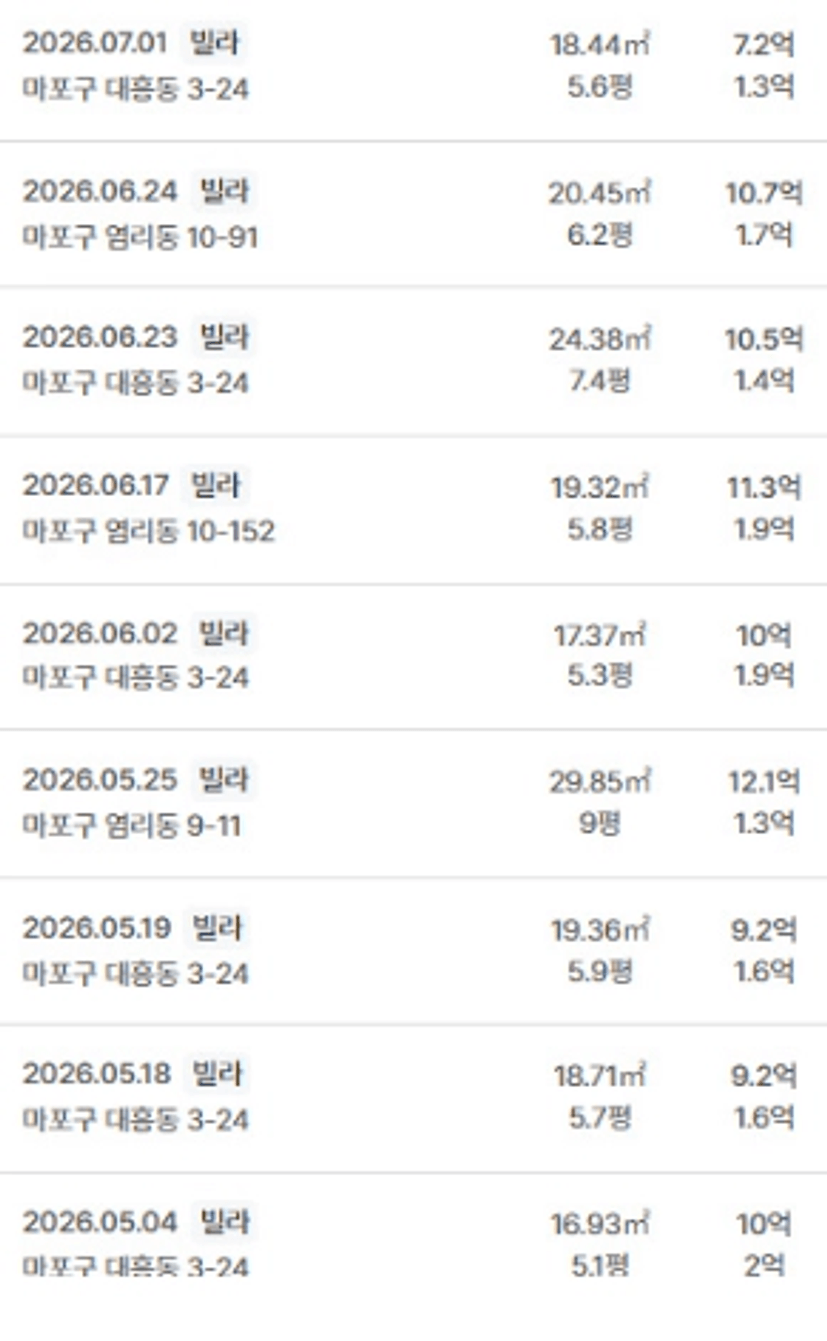The width and height of the screenshot is (827, 1341).
Task: Open the 2026.06.02 transaction row
Action: click(413, 657)
